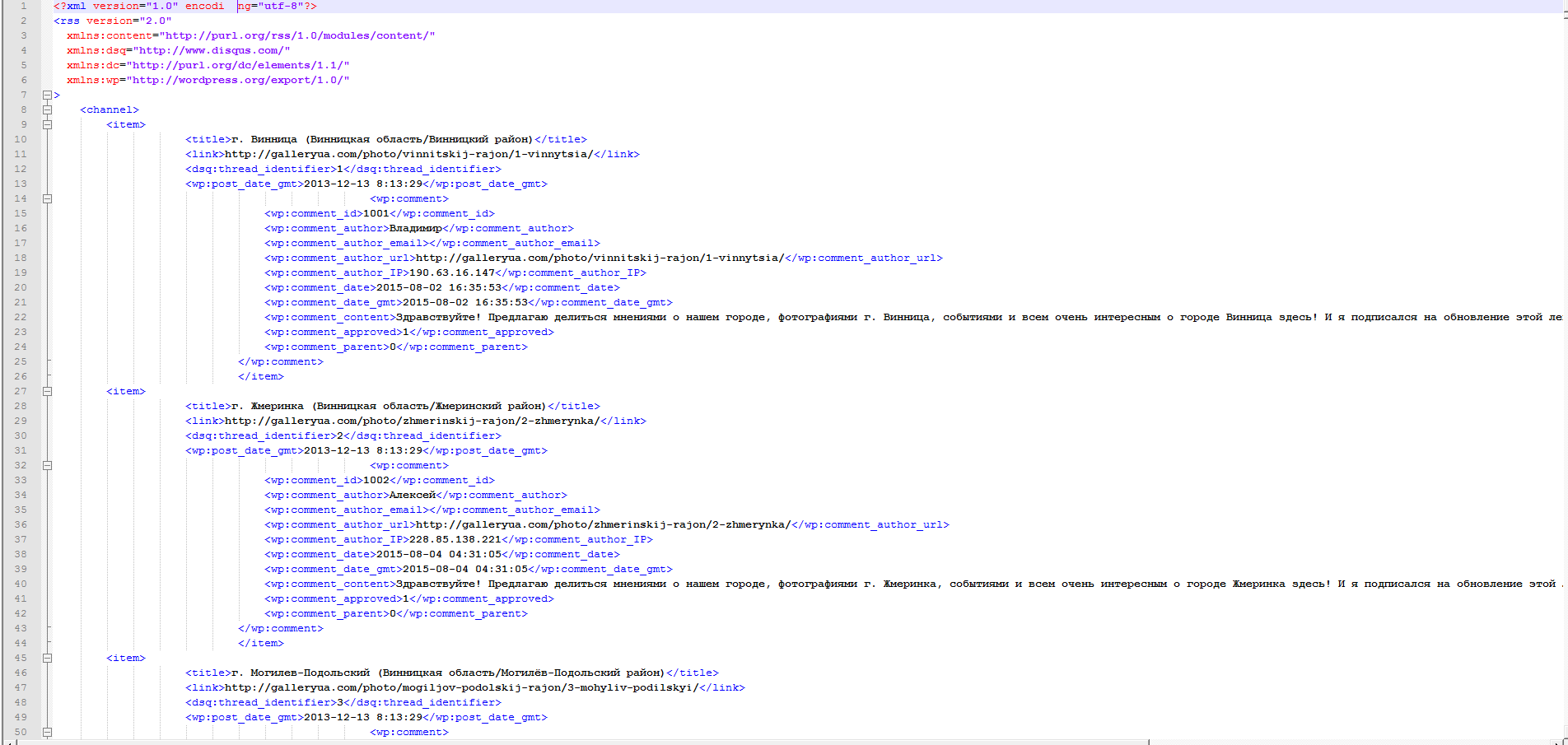
Task: Click the dsq:thread_identifier value on line 12
Action: click(x=340, y=169)
